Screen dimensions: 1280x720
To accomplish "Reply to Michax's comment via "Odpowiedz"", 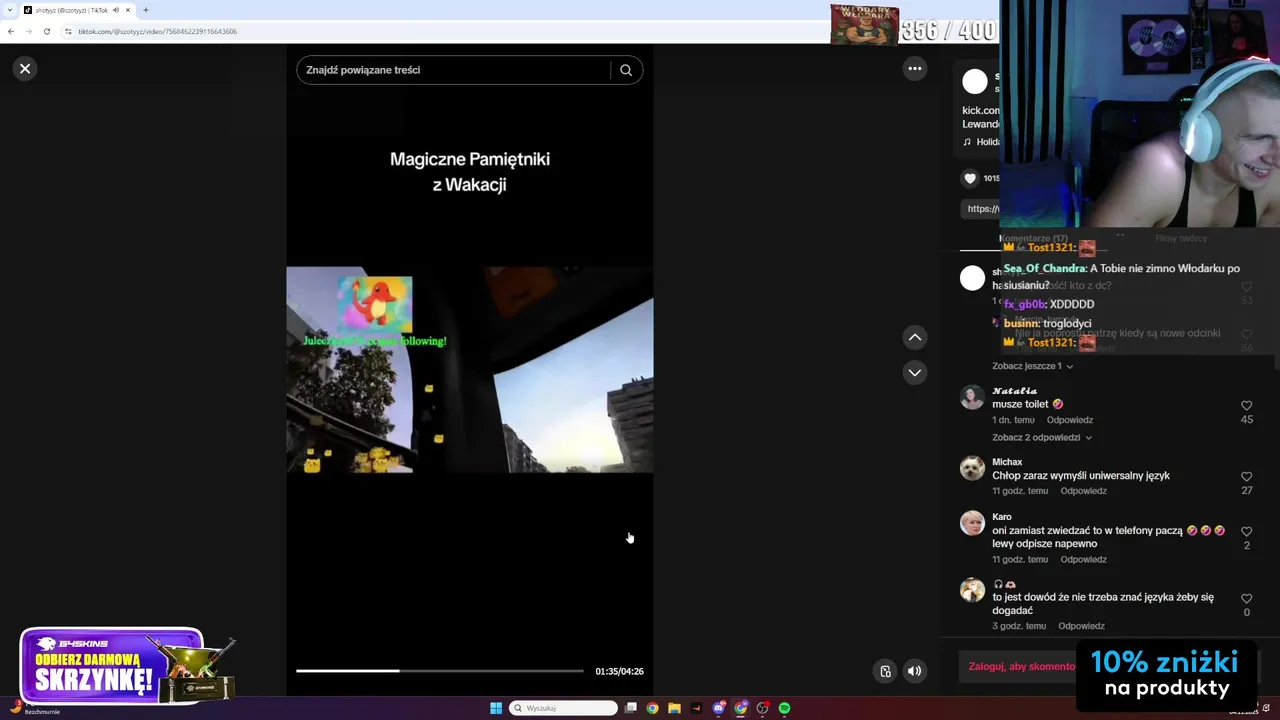I will tap(1083, 491).
